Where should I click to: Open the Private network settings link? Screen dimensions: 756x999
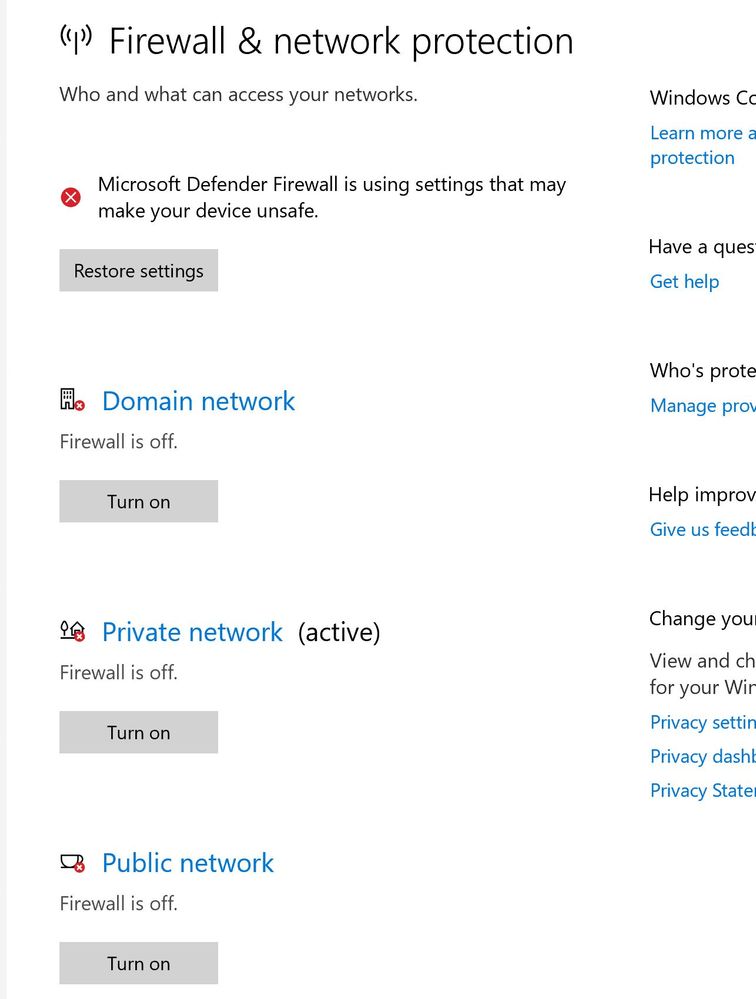pyautogui.click(x=192, y=632)
